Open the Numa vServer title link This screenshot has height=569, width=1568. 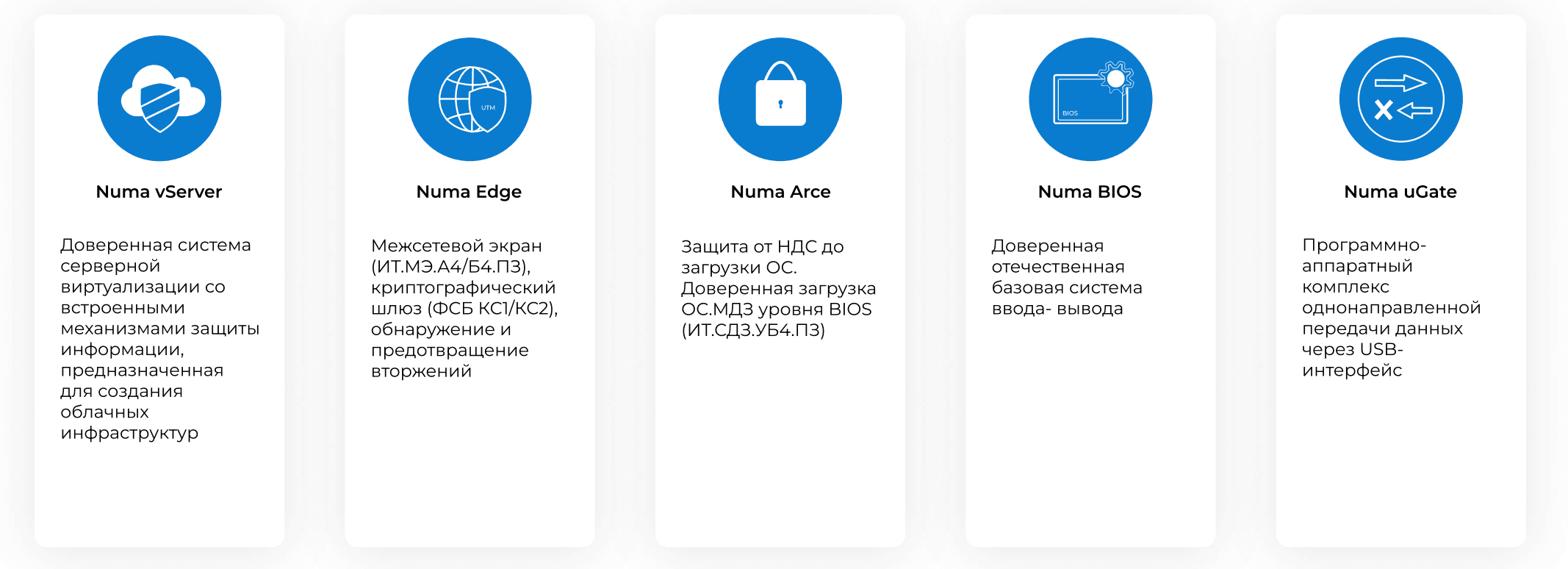click(x=159, y=192)
